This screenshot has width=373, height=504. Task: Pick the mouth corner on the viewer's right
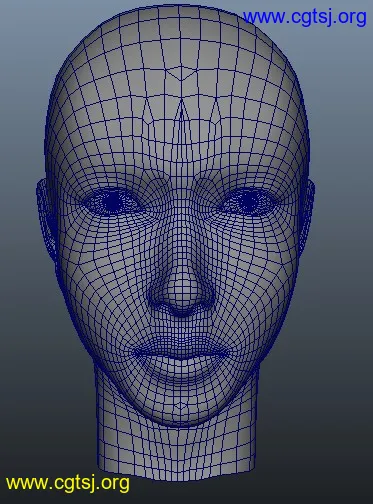coord(227,353)
